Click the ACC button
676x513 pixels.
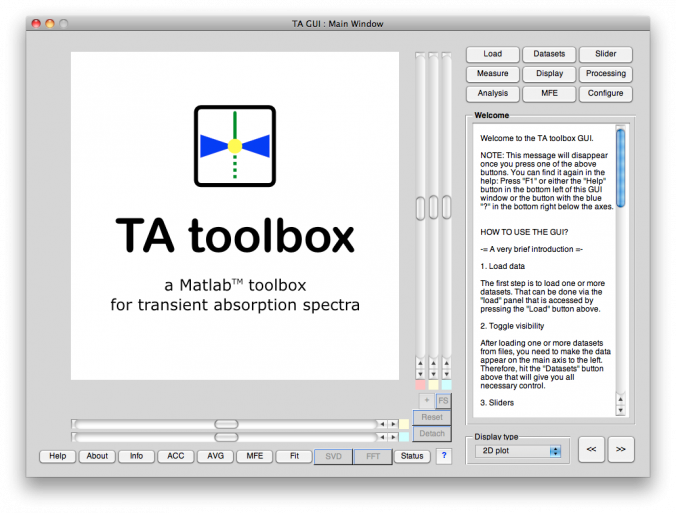(175, 456)
